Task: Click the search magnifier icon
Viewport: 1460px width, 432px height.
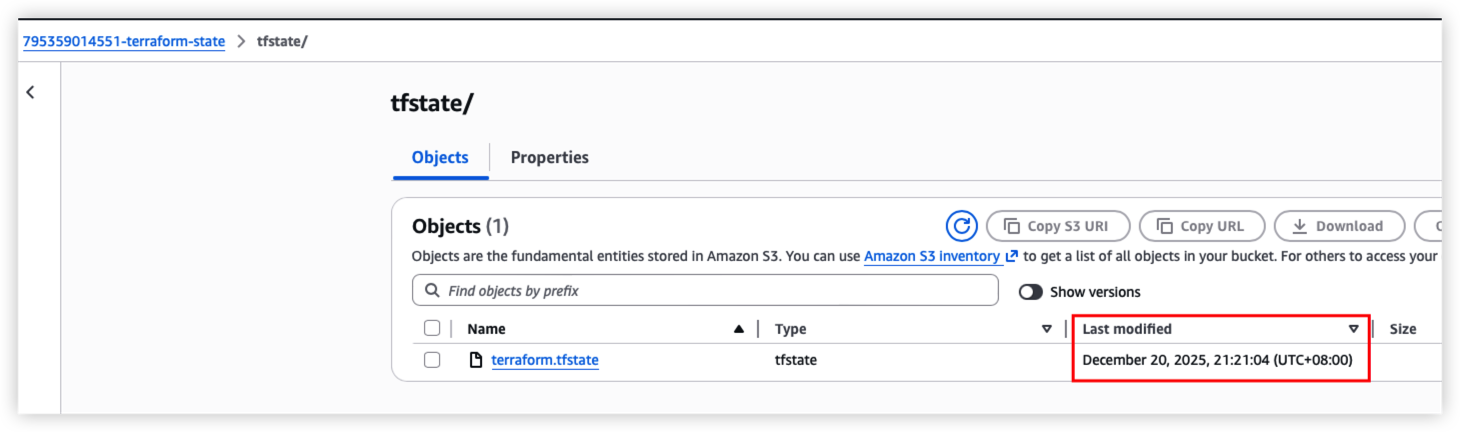Action: (432, 291)
